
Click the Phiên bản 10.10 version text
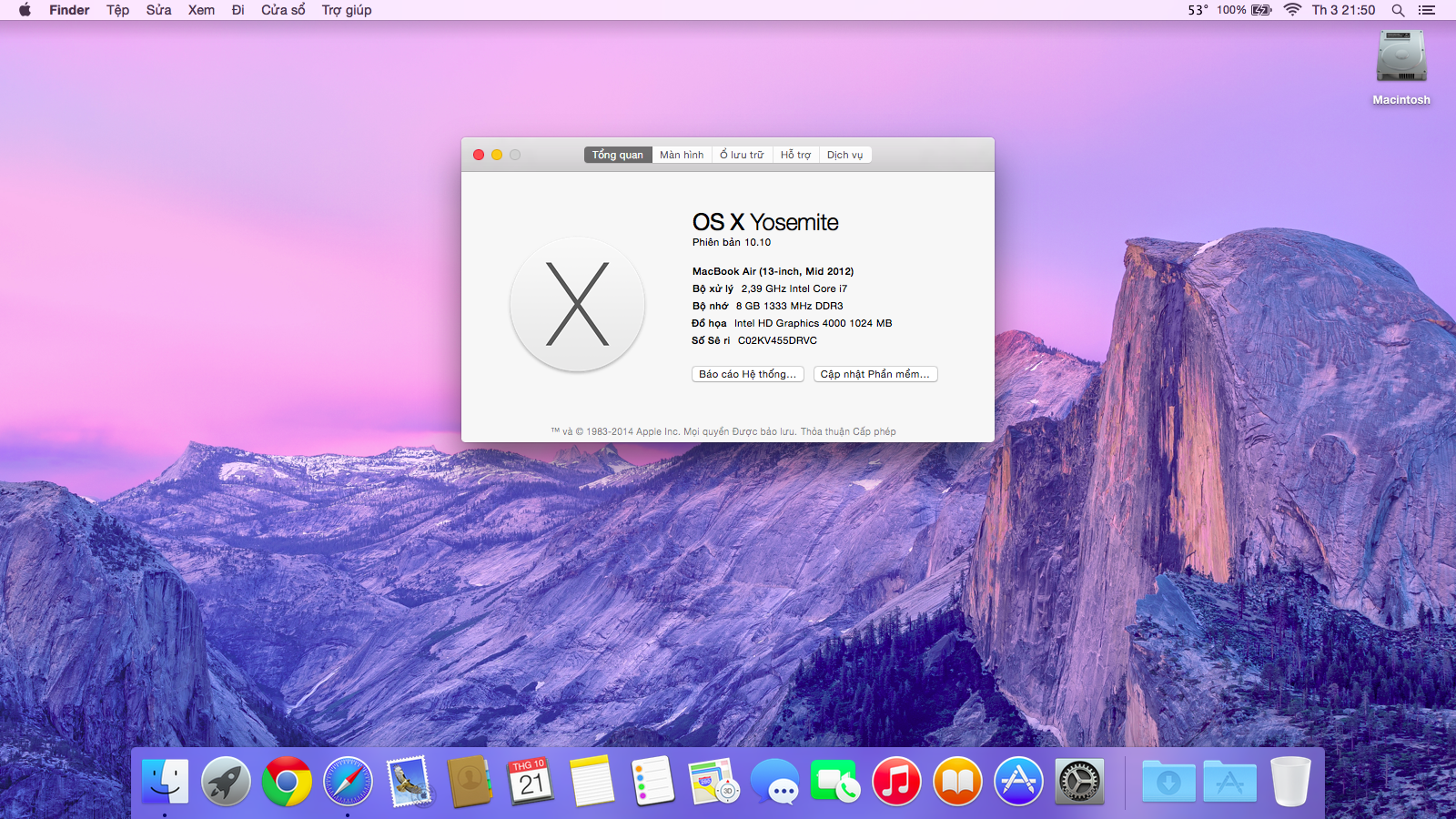732,242
